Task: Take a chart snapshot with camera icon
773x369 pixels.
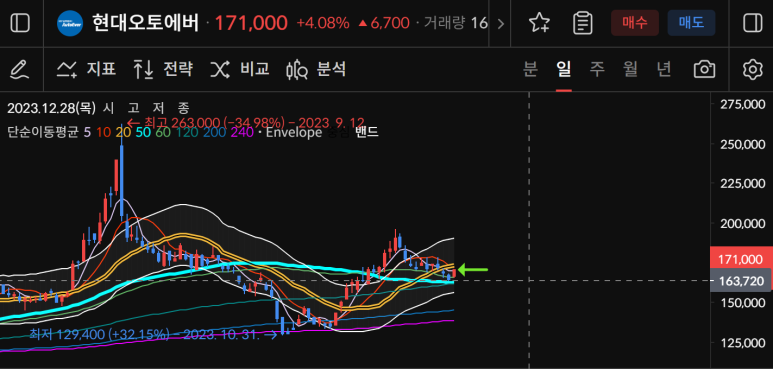Action: click(x=704, y=69)
